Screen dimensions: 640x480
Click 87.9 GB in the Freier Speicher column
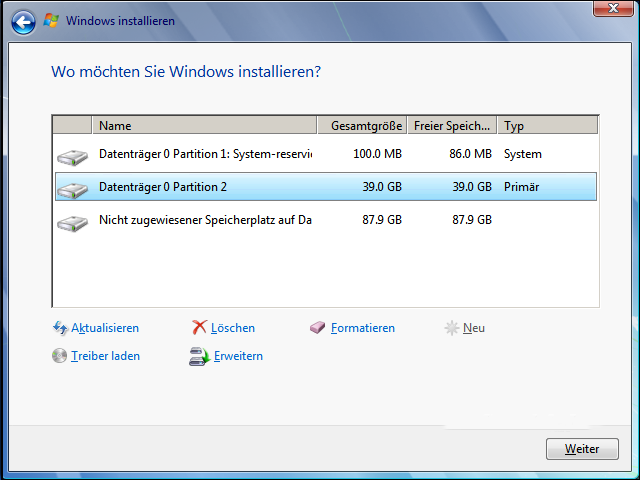coord(472,220)
